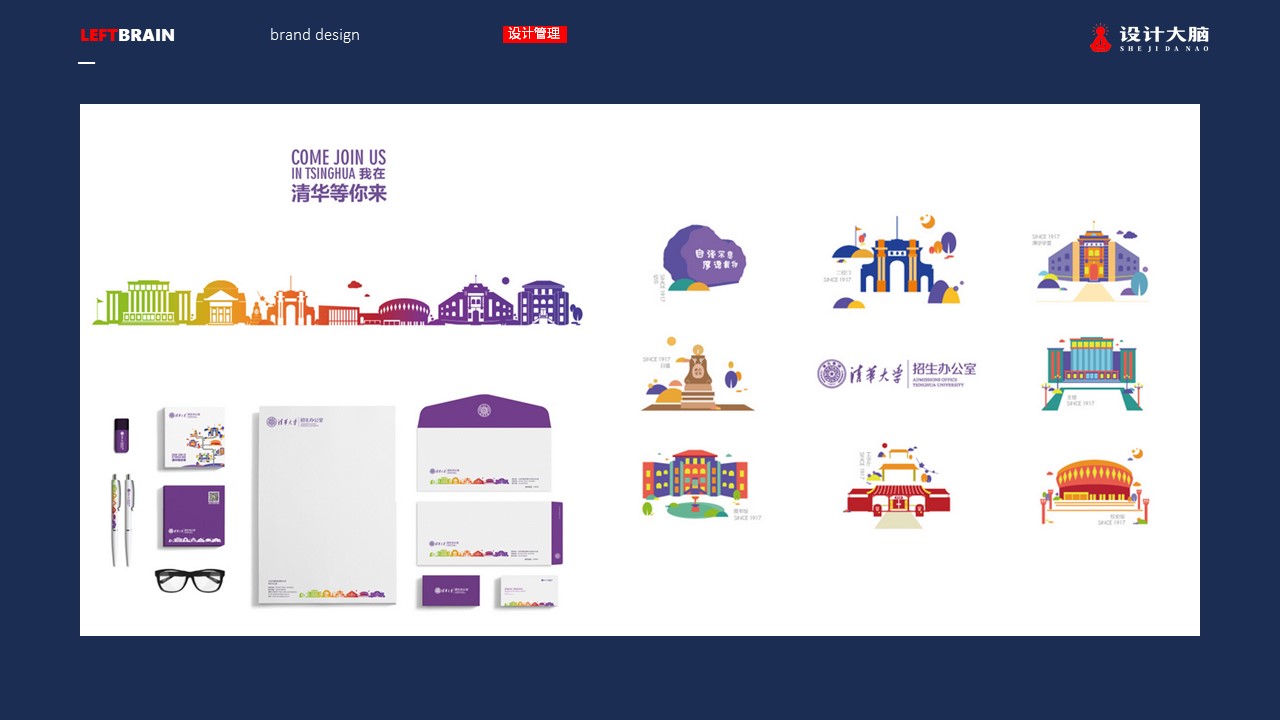Click the pair of white branded pens
The height and width of the screenshot is (720, 1280).
[x=121, y=519]
